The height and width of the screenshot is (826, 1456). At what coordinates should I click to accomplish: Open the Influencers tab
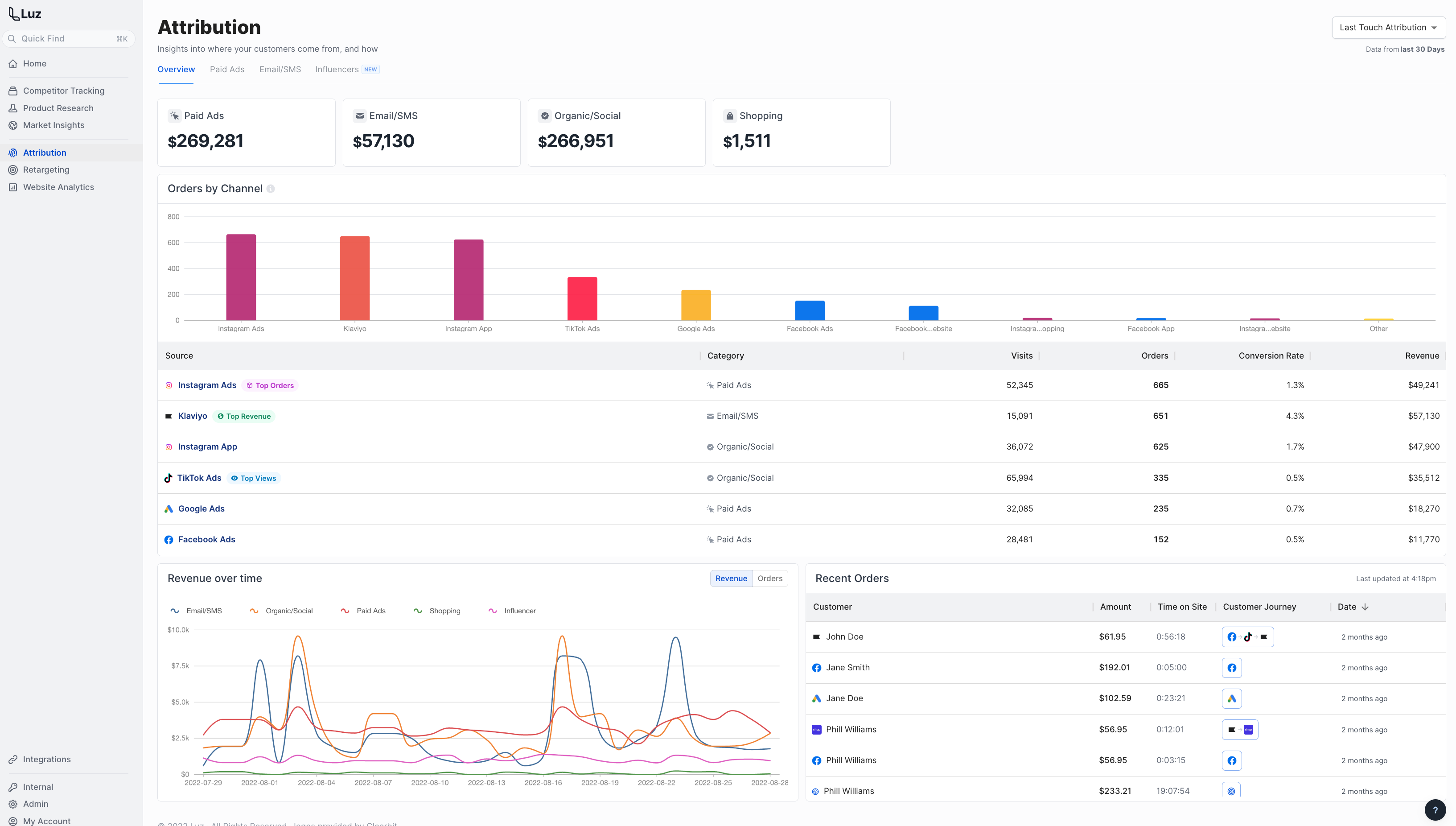(x=338, y=69)
